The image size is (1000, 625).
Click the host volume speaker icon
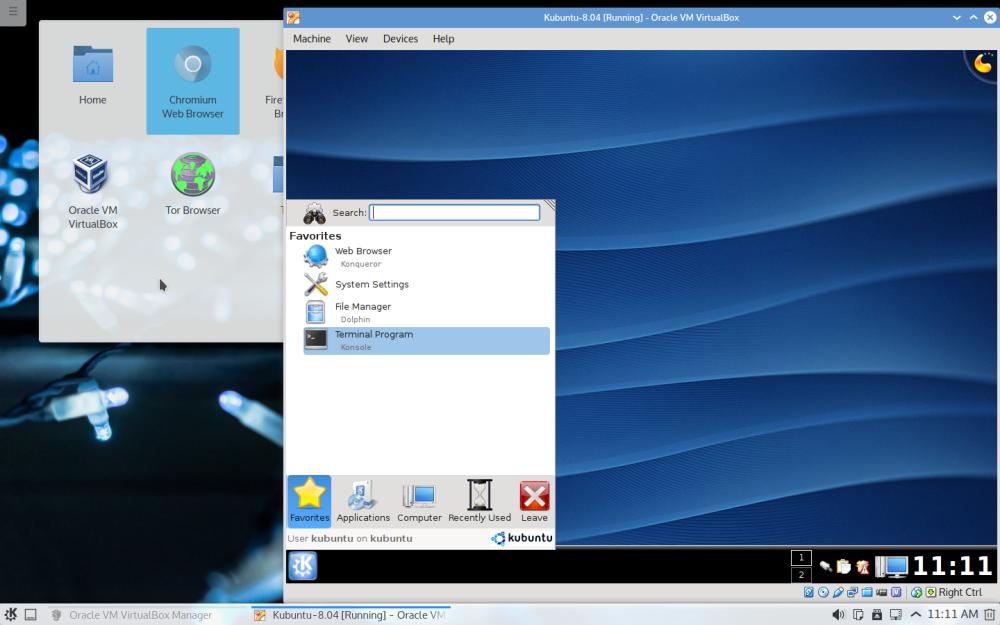pyautogui.click(x=838, y=614)
